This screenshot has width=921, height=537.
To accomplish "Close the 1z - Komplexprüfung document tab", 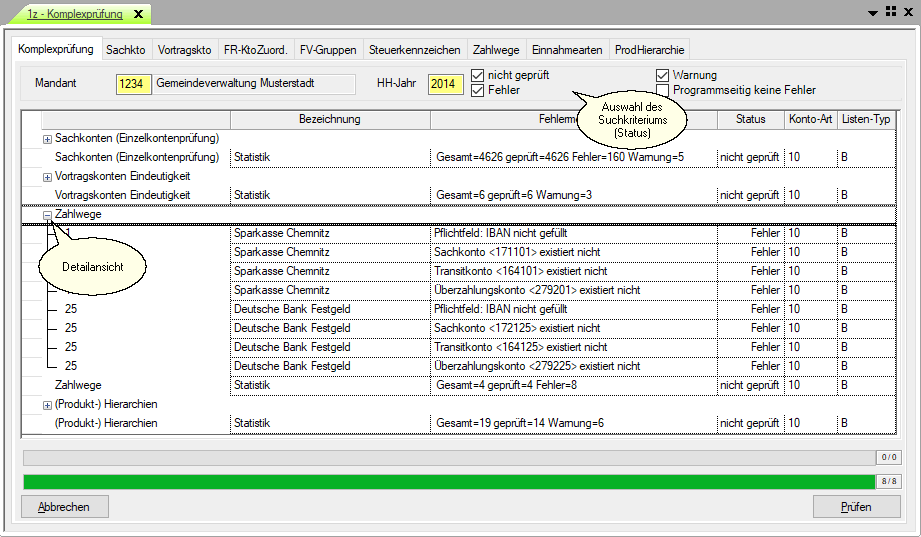I will (x=137, y=15).
